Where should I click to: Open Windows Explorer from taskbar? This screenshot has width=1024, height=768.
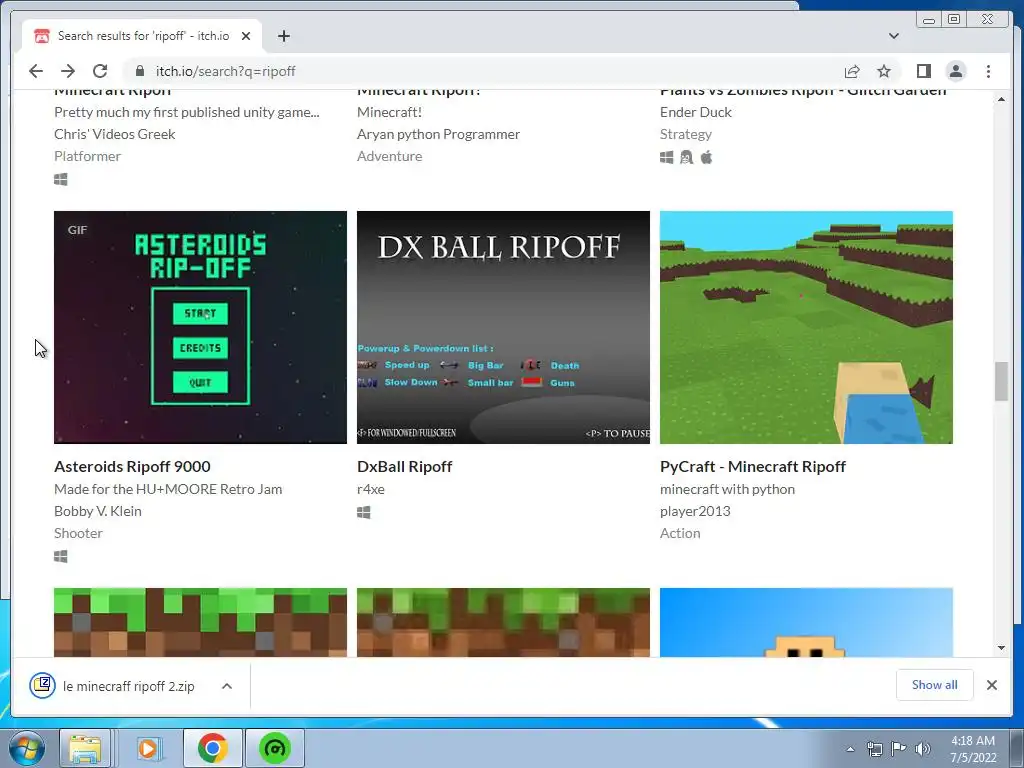(86, 748)
